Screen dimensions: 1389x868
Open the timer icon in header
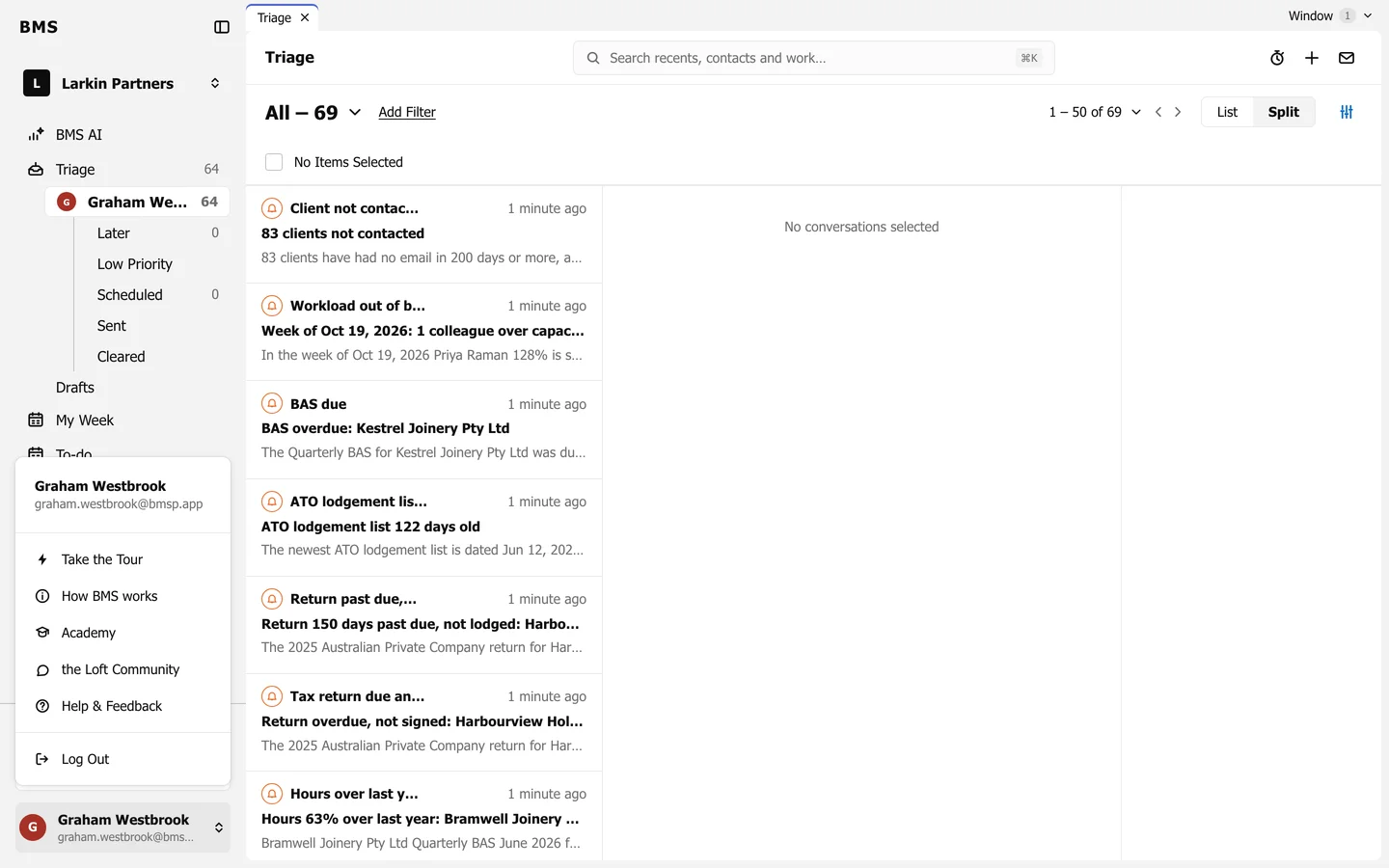(1277, 58)
